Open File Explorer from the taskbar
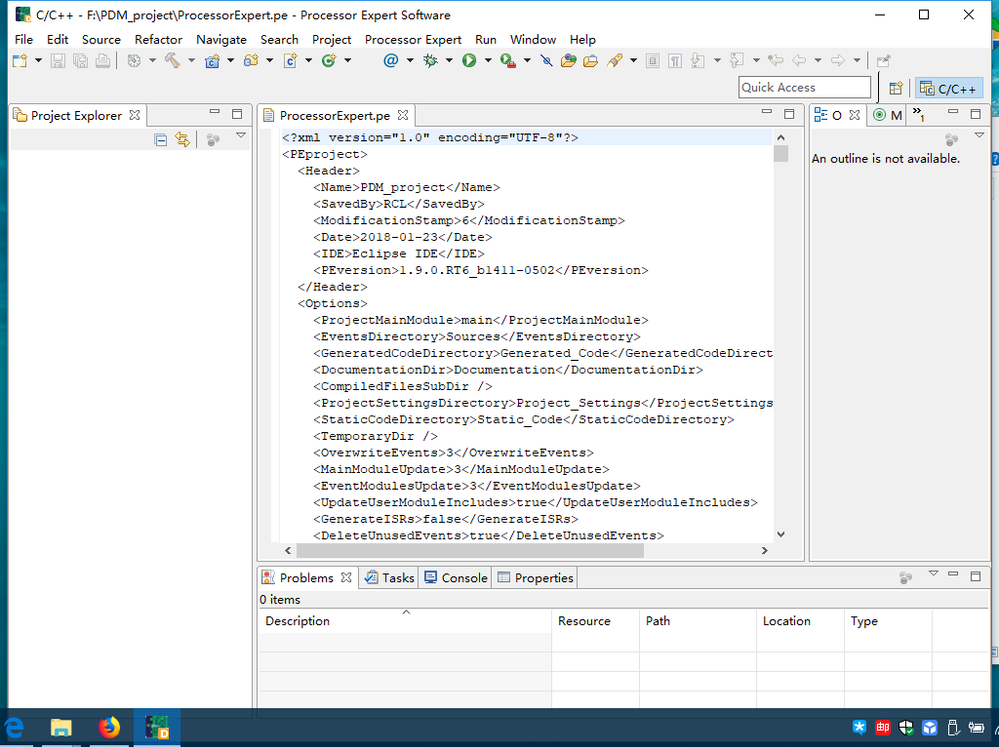 (x=61, y=727)
